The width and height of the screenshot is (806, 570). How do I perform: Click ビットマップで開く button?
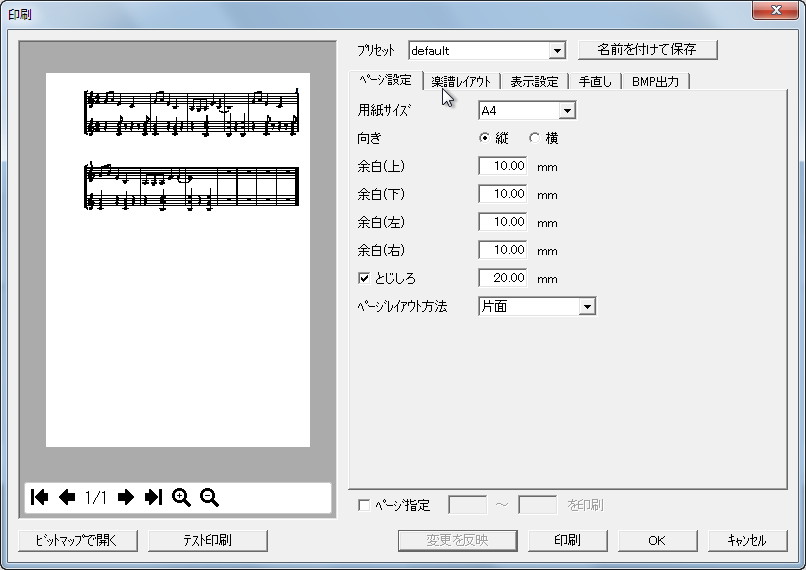(78, 540)
